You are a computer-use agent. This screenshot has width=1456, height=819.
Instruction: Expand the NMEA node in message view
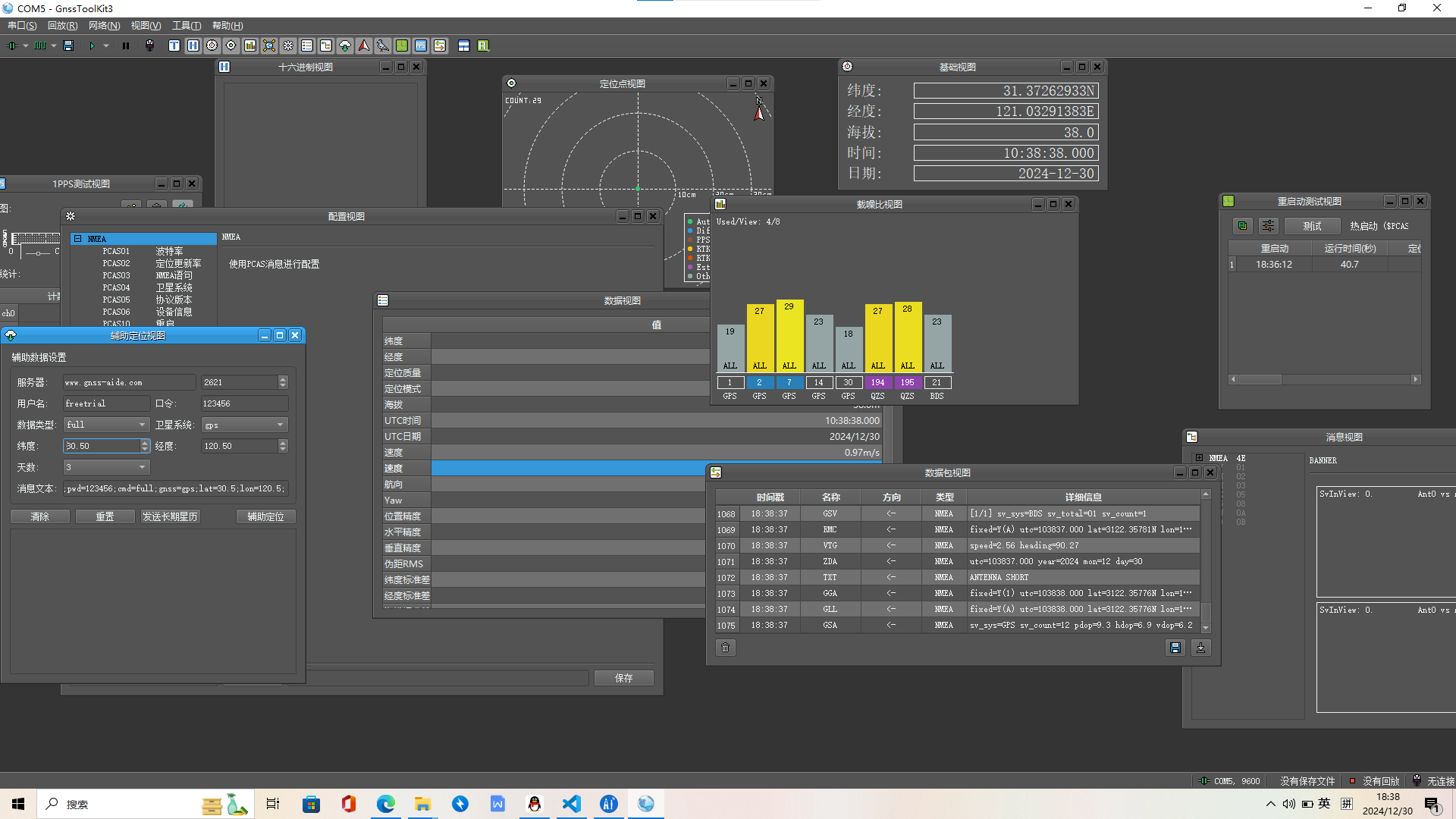1199,458
